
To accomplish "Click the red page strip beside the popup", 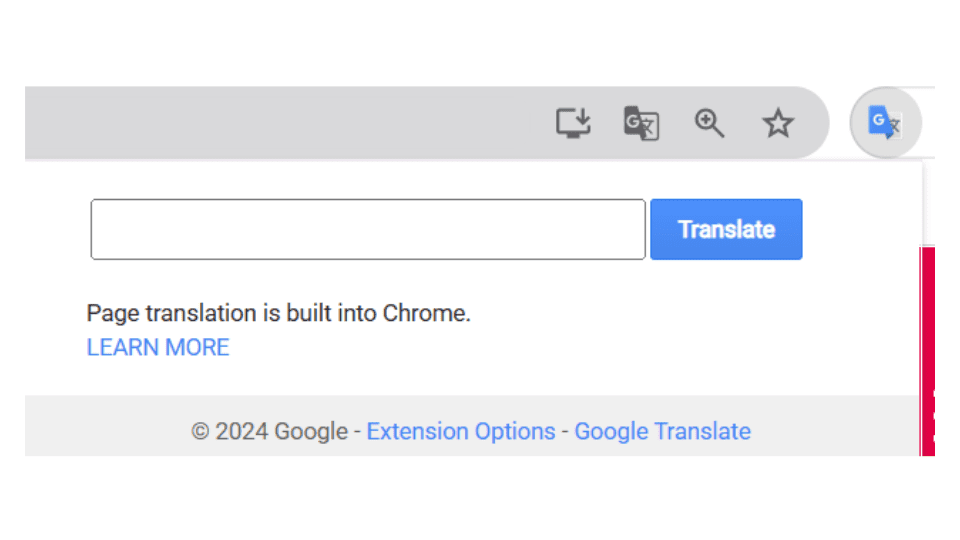I will [927, 320].
